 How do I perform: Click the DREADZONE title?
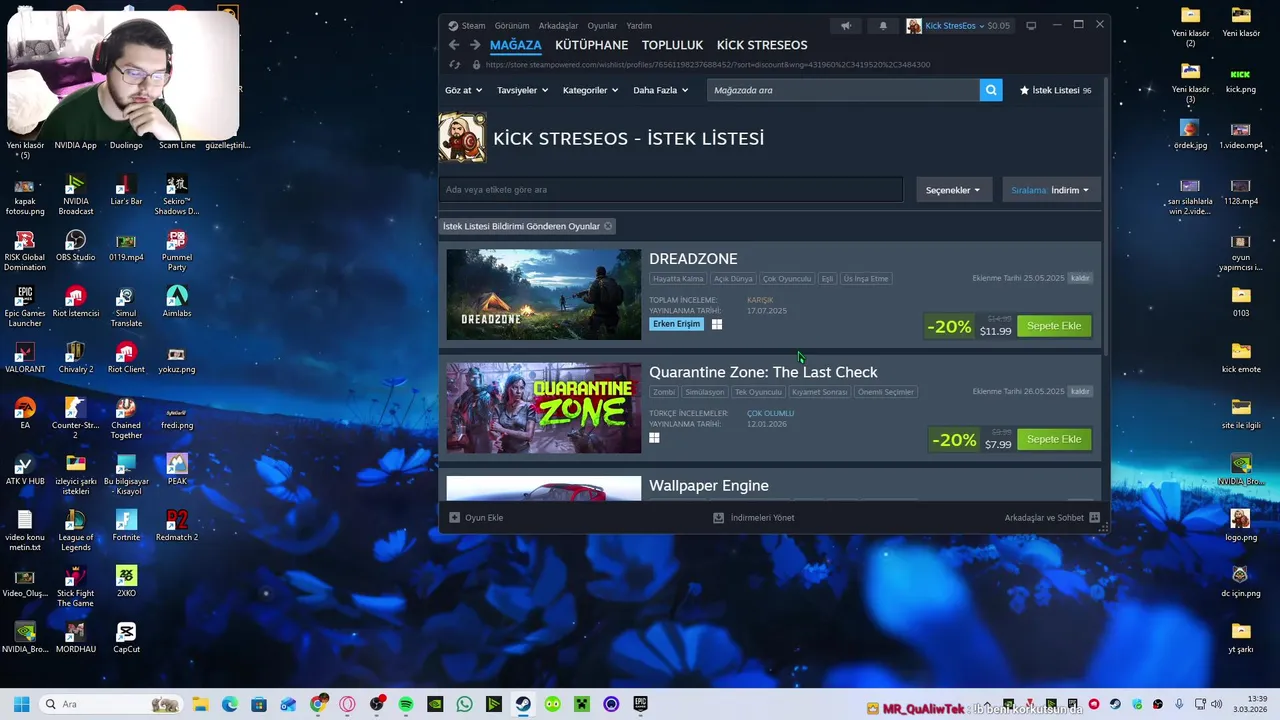coord(693,259)
